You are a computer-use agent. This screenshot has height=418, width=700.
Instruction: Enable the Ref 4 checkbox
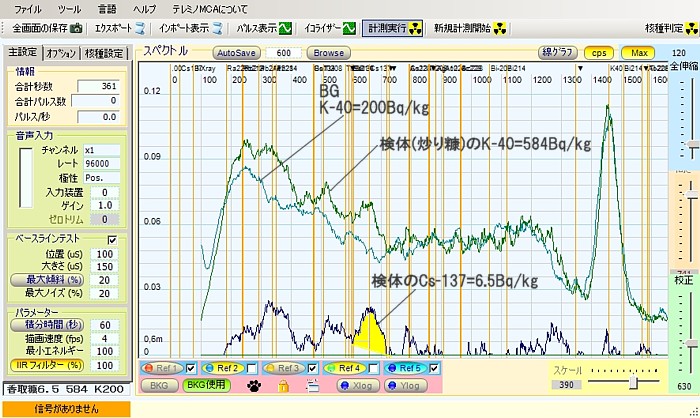point(373,368)
